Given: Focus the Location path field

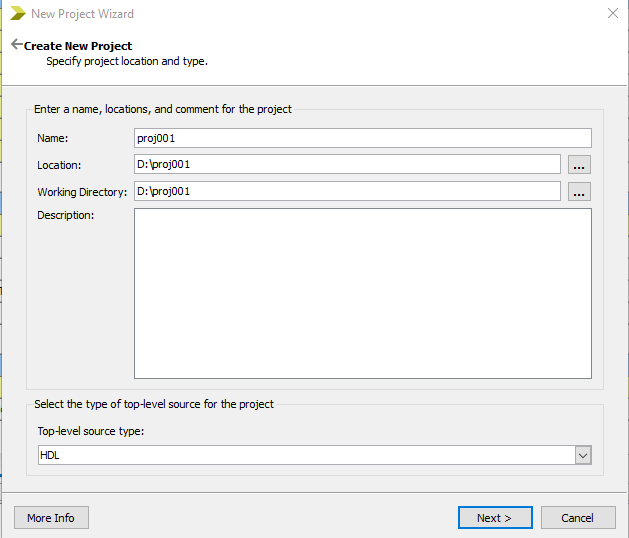Looking at the screenshot, I should coord(346,164).
